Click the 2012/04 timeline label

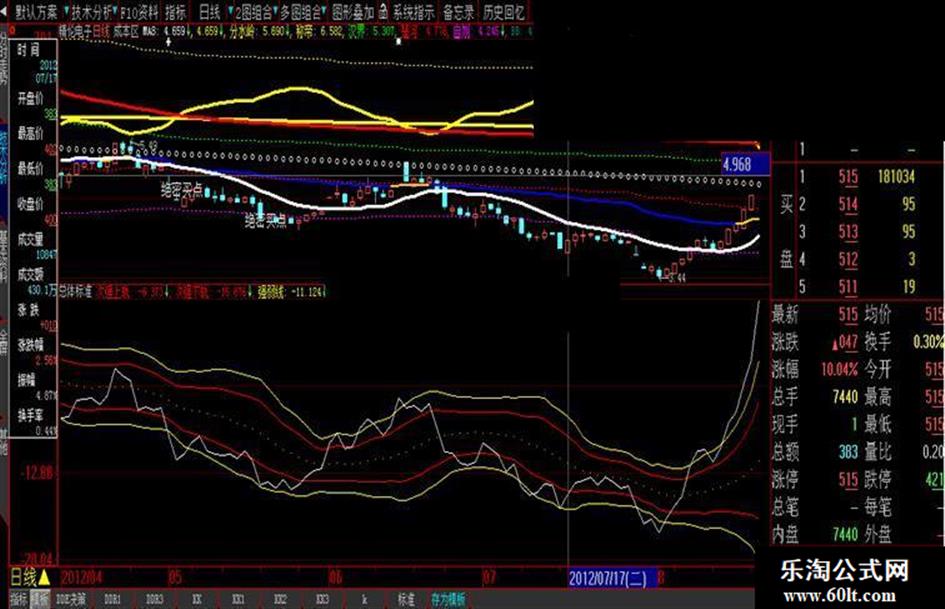[81, 578]
